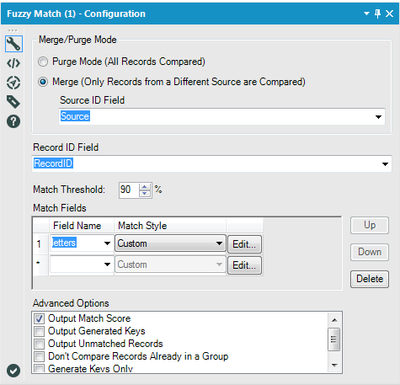Increase Match Threshold with up spinner
This screenshot has height=385, width=400.
(x=145, y=187)
